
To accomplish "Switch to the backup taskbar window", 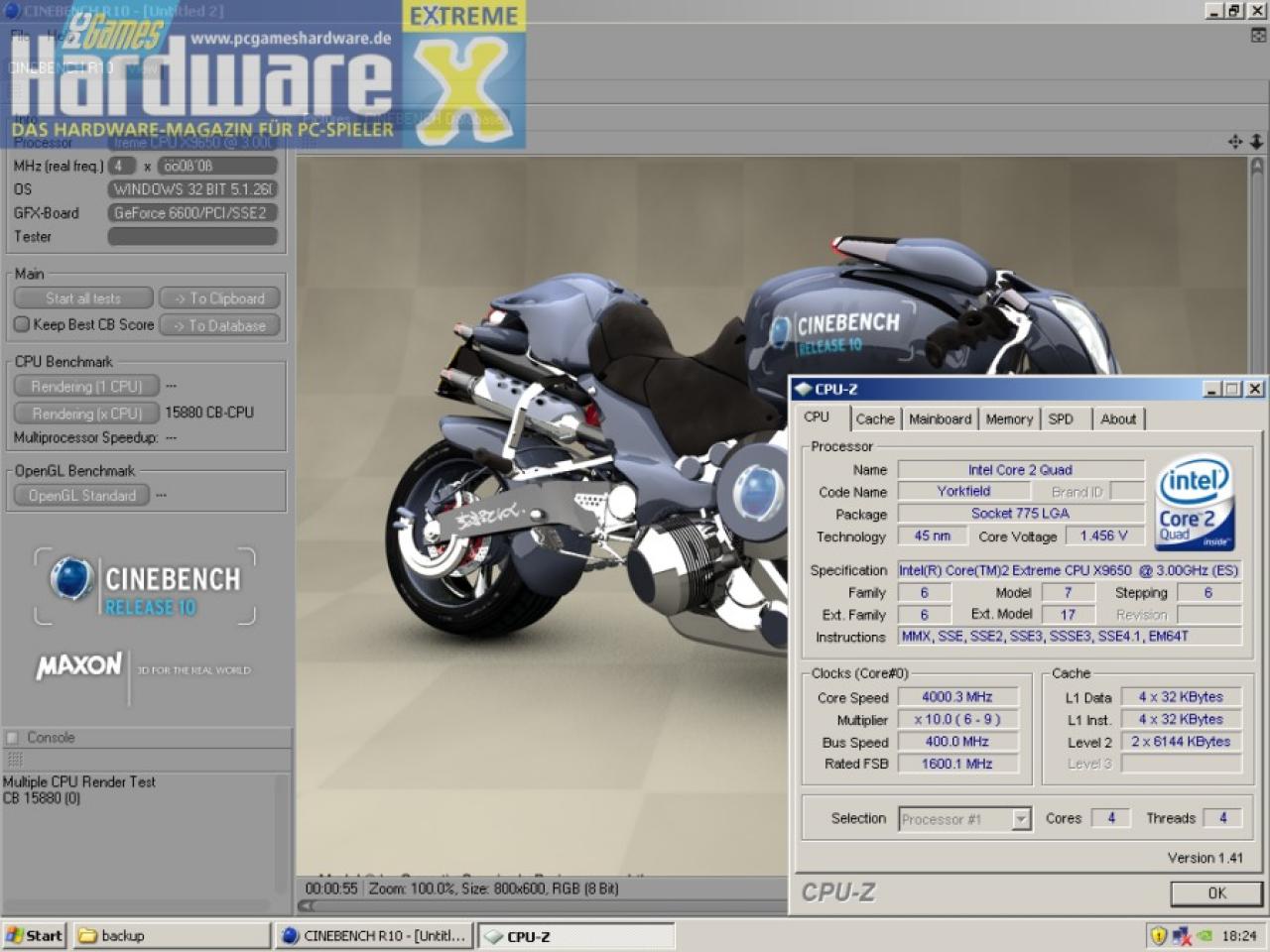I will [171, 935].
